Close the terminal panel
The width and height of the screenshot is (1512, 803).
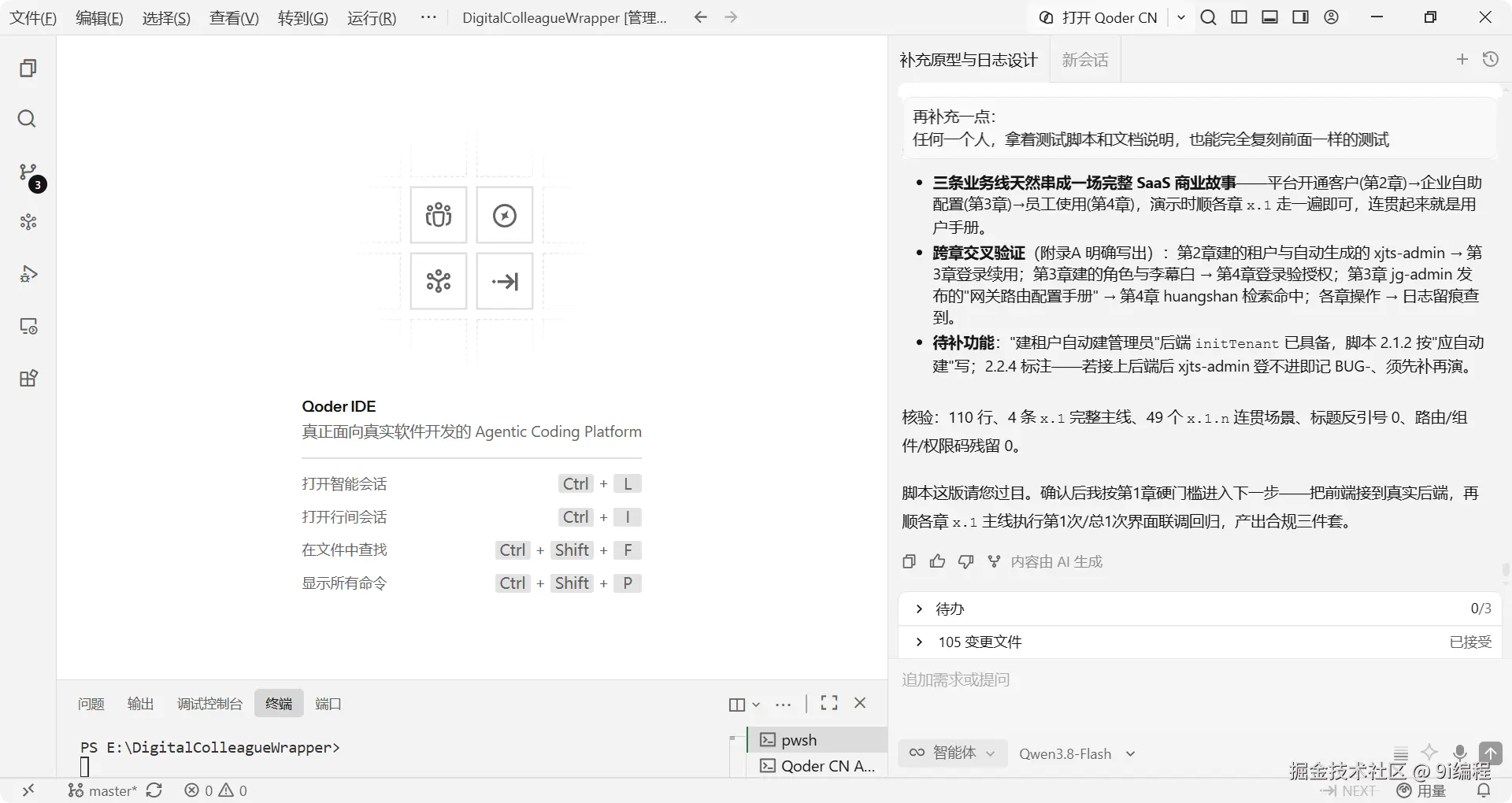[x=860, y=703]
